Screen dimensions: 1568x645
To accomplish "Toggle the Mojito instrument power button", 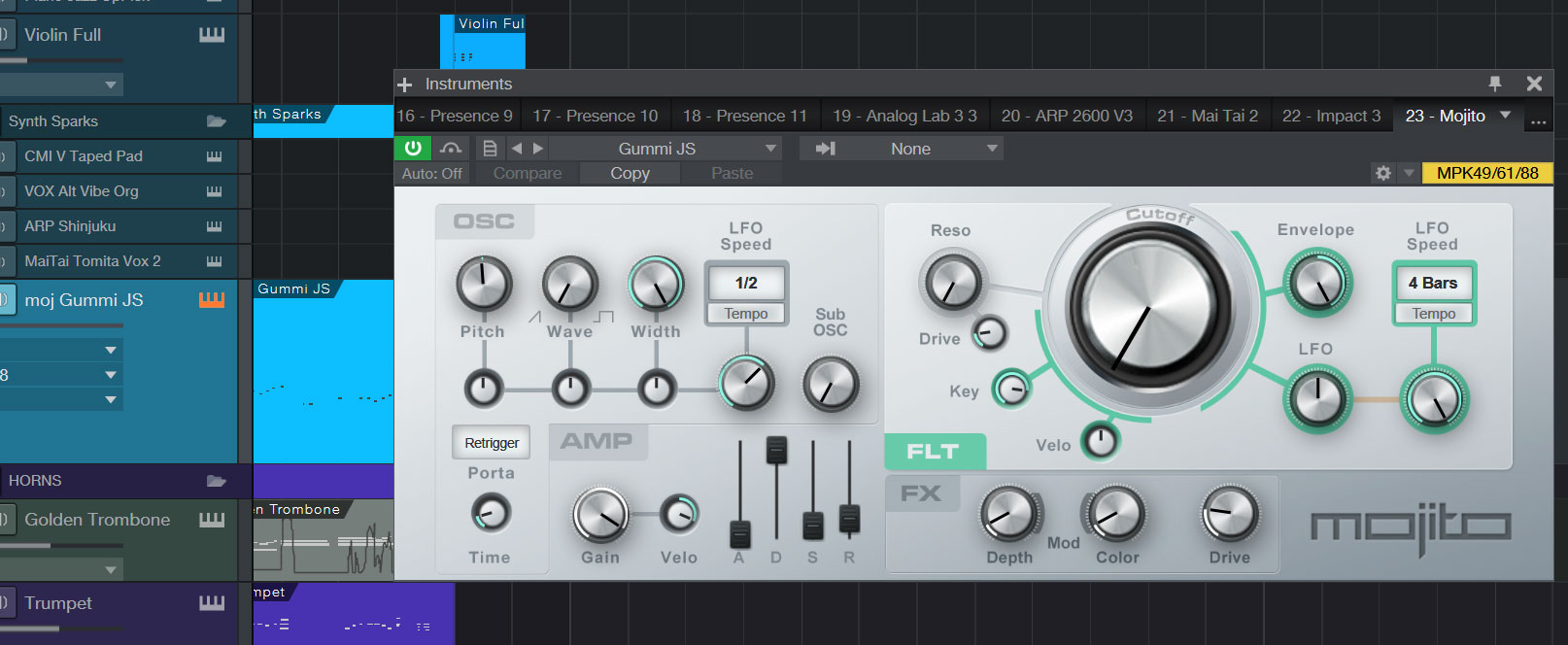I will tap(413, 148).
